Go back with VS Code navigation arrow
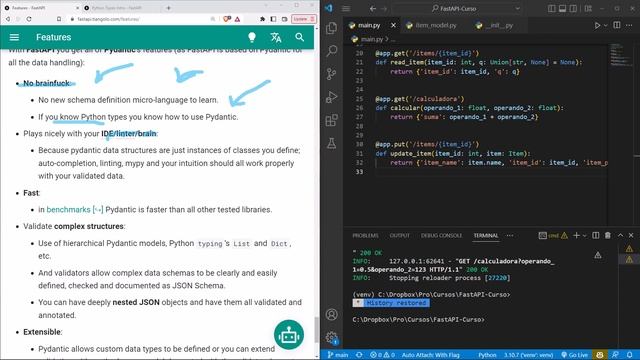 tap(373, 9)
